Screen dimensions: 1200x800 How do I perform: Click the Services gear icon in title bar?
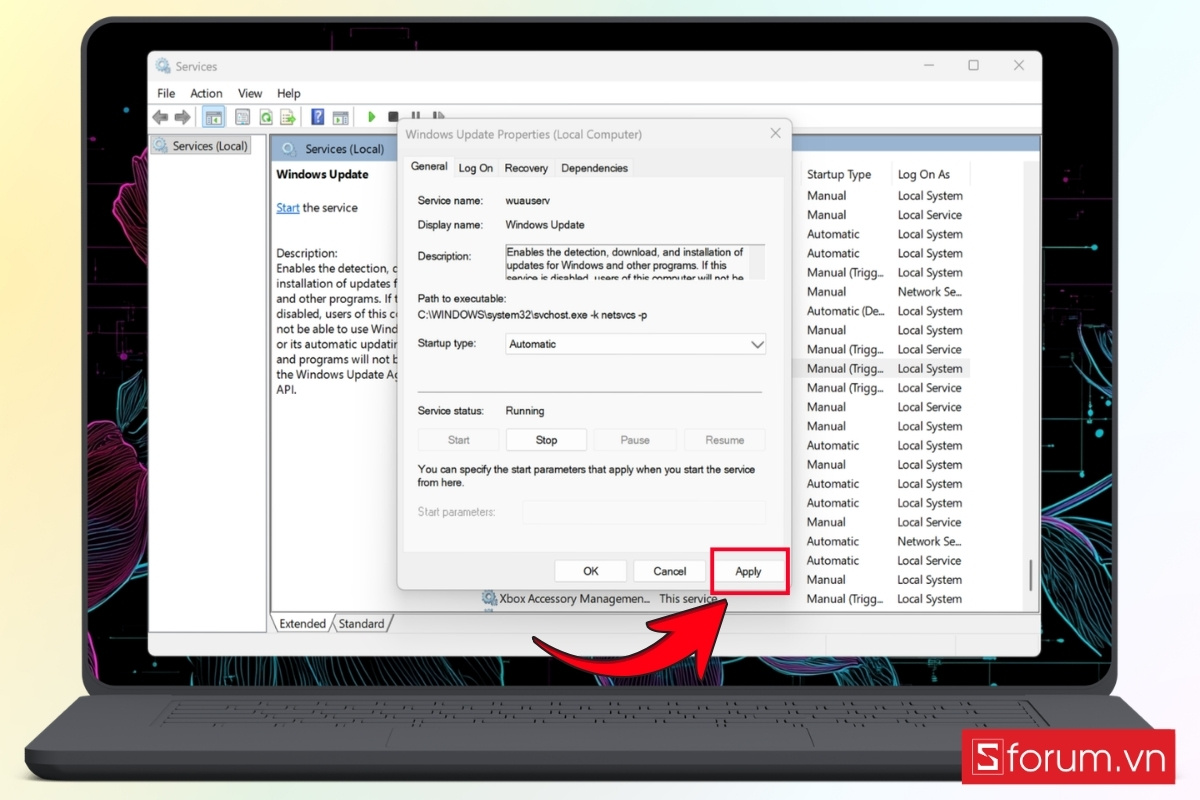click(163, 66)
